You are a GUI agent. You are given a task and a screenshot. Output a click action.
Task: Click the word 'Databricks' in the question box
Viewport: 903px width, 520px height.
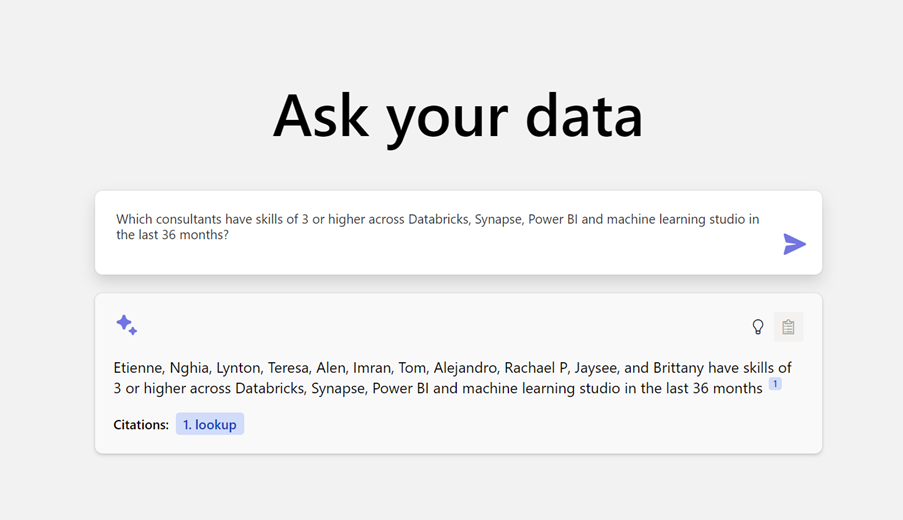(437, 219)
